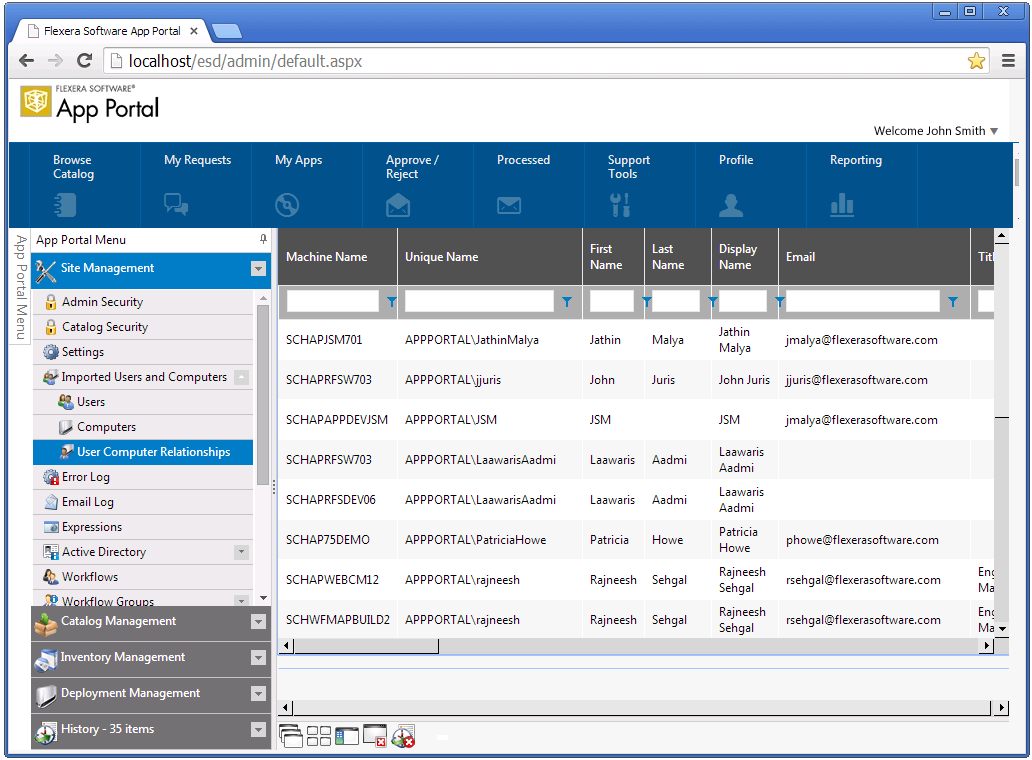Open the Error Log
Viewport: 1032px width, 760px height.
pos(143,477)
